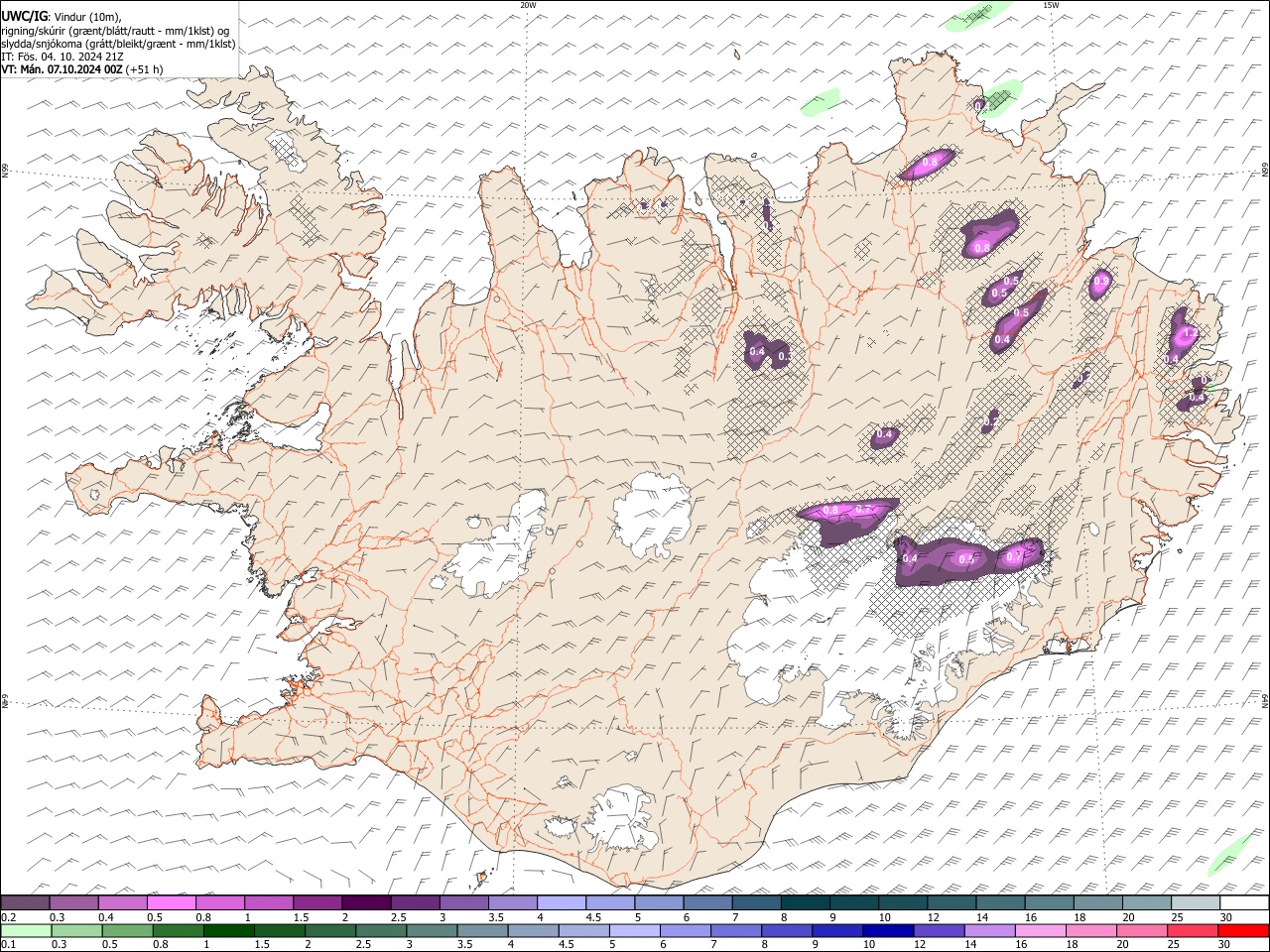Click the 0.2 dark mauve swatch, snow legend
The image size is (1270, 952).
click(x=25, y=902)
